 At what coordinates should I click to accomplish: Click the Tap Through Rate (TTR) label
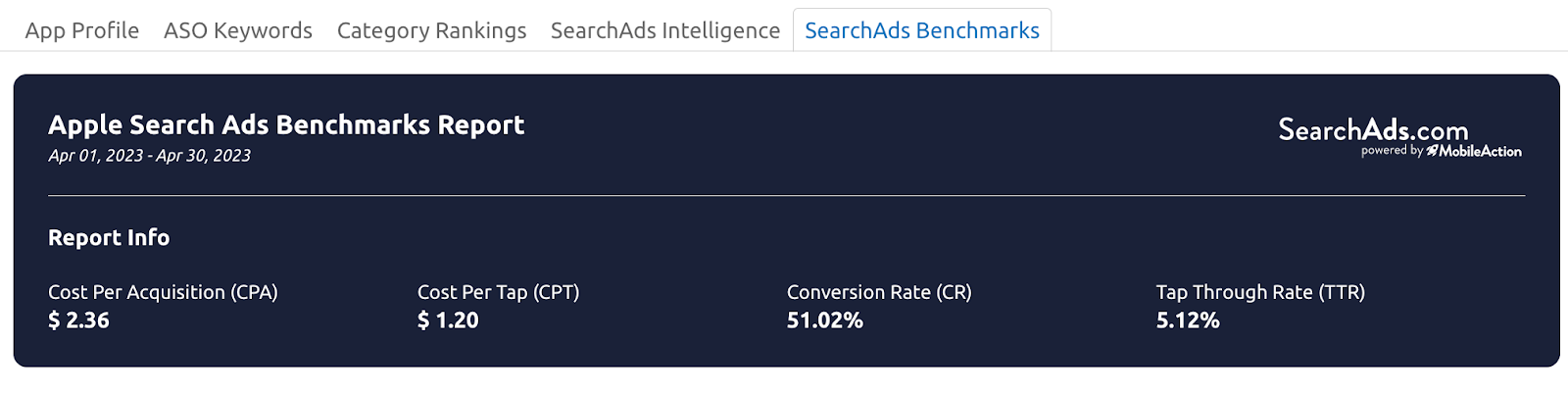1260,292
